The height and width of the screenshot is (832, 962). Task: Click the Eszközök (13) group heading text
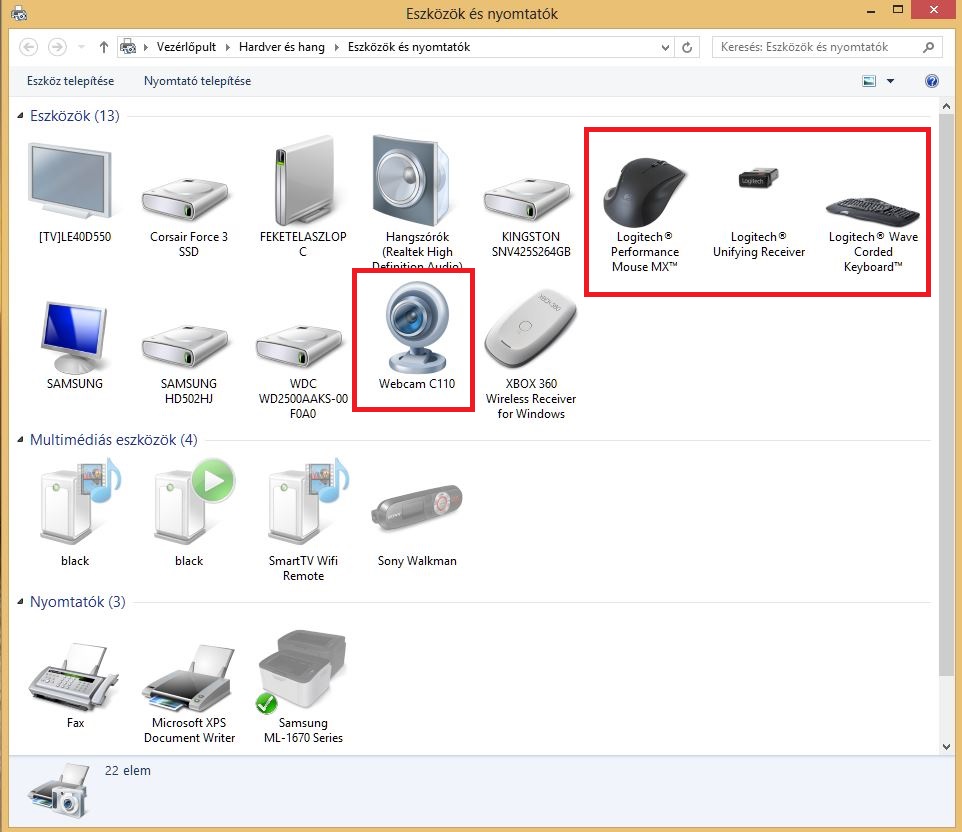click(x=75, y=116)
